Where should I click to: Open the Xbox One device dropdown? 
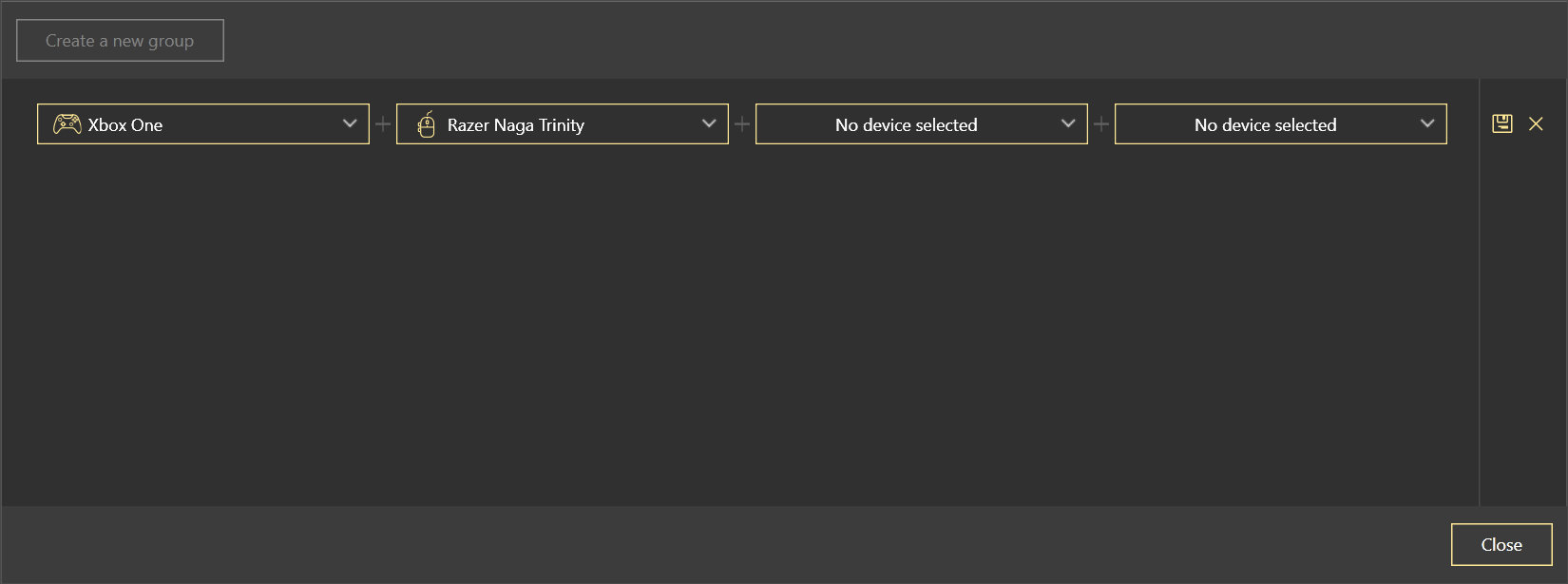click(203, 124)
